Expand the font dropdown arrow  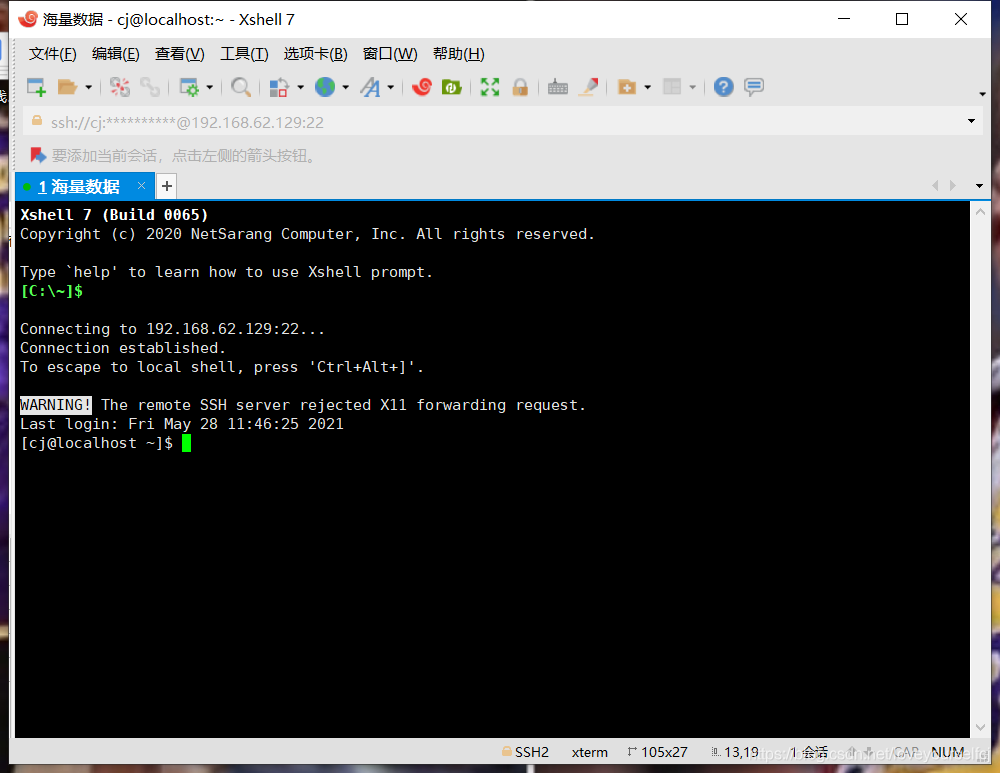(391, 87)
